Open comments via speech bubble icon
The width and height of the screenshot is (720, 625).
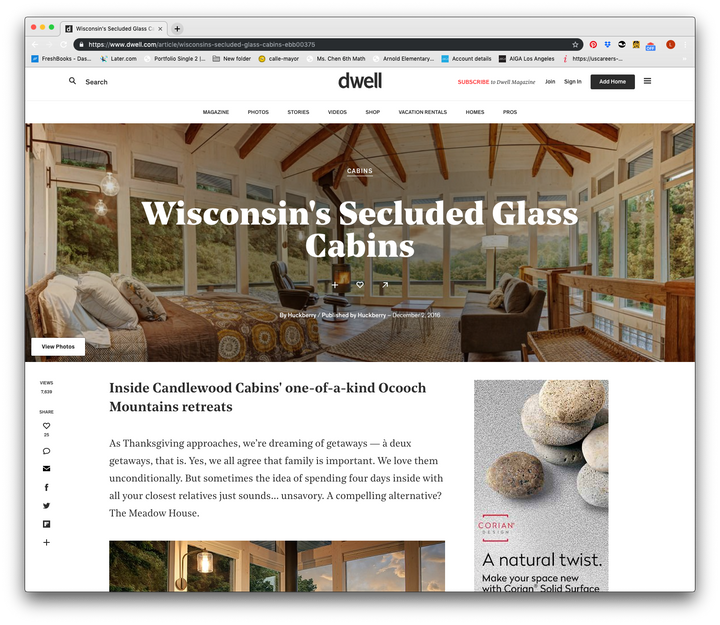point(46,451)
